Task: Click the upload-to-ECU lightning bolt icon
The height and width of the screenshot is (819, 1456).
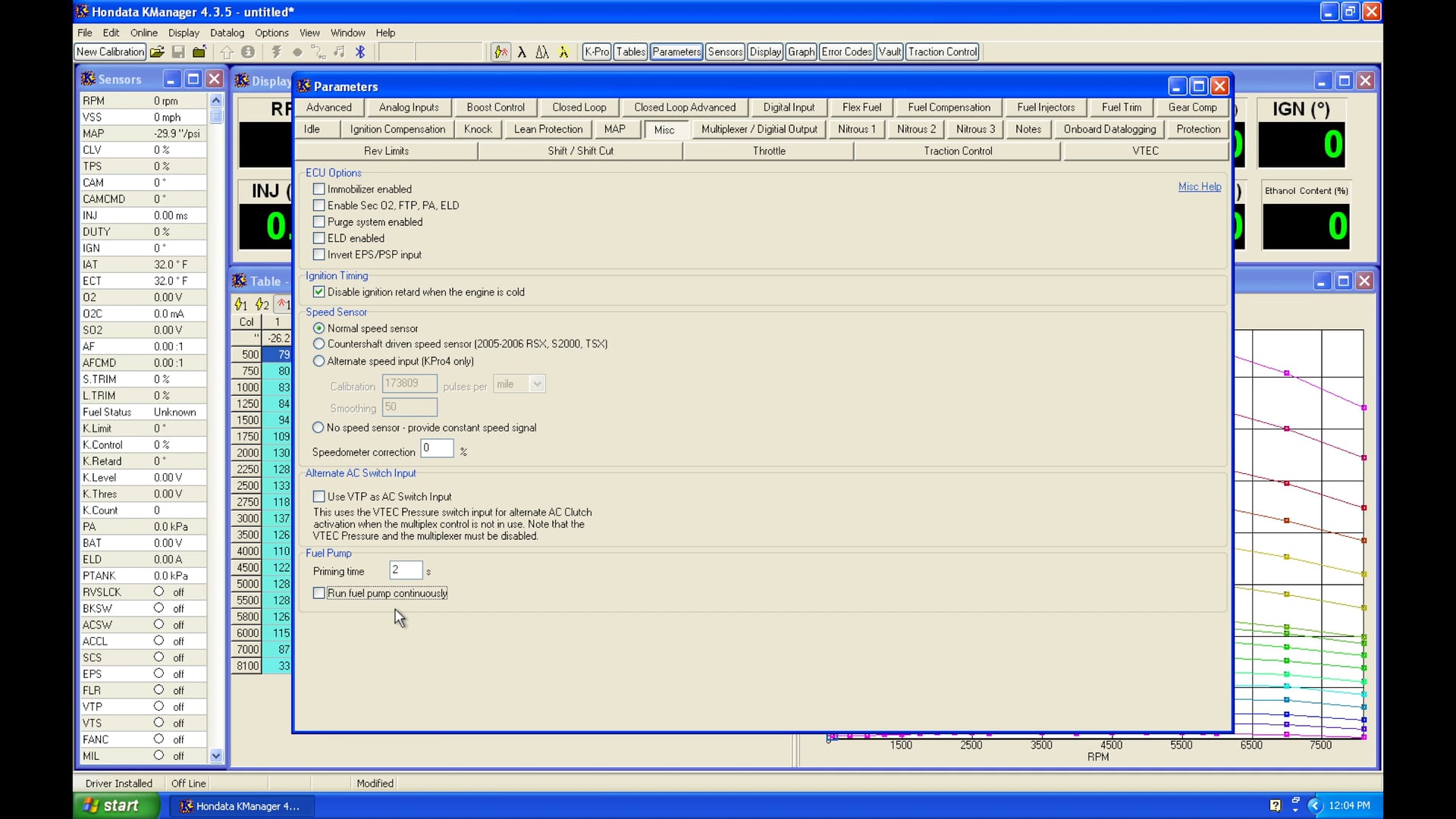Action: coord(275,52)
